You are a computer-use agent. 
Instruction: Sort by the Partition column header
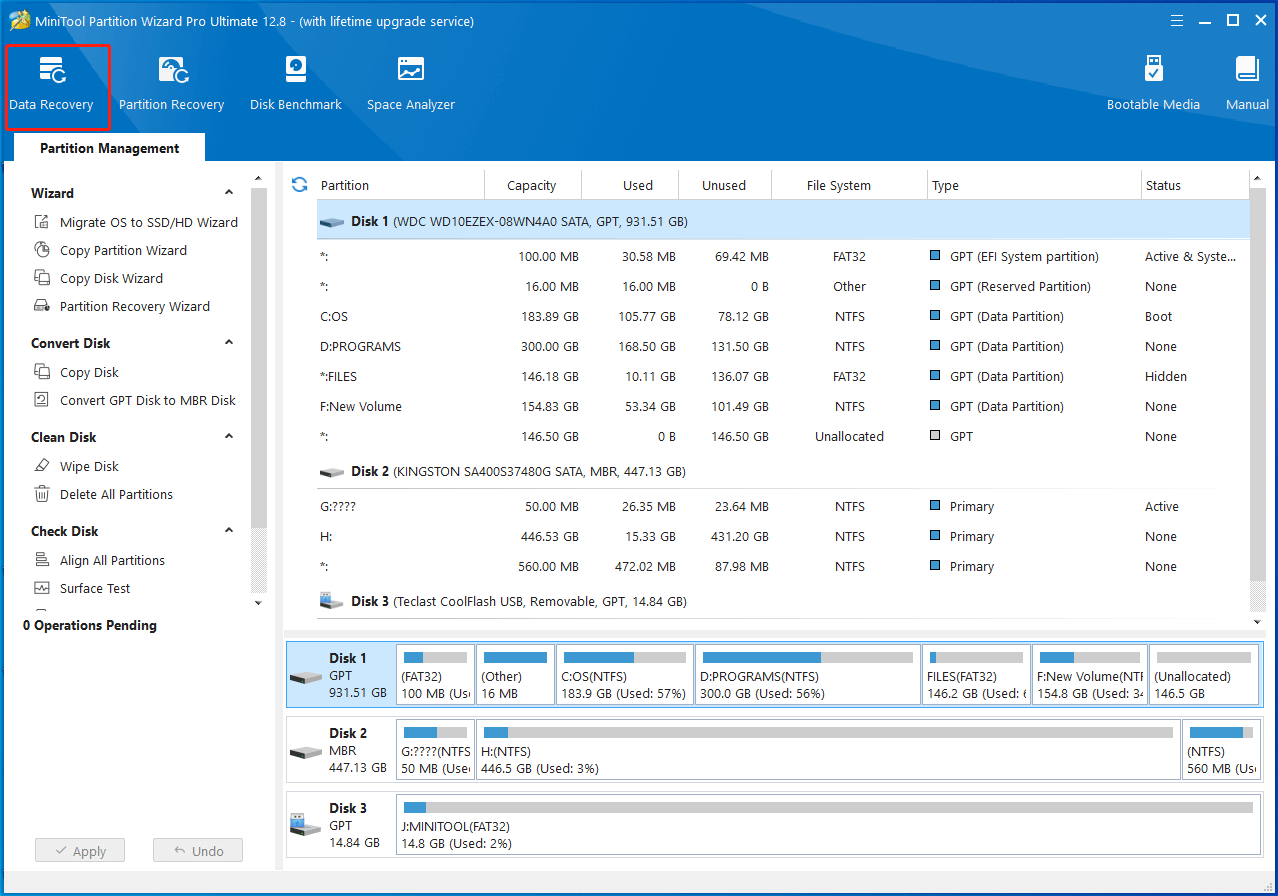click(x=399, y=185)
